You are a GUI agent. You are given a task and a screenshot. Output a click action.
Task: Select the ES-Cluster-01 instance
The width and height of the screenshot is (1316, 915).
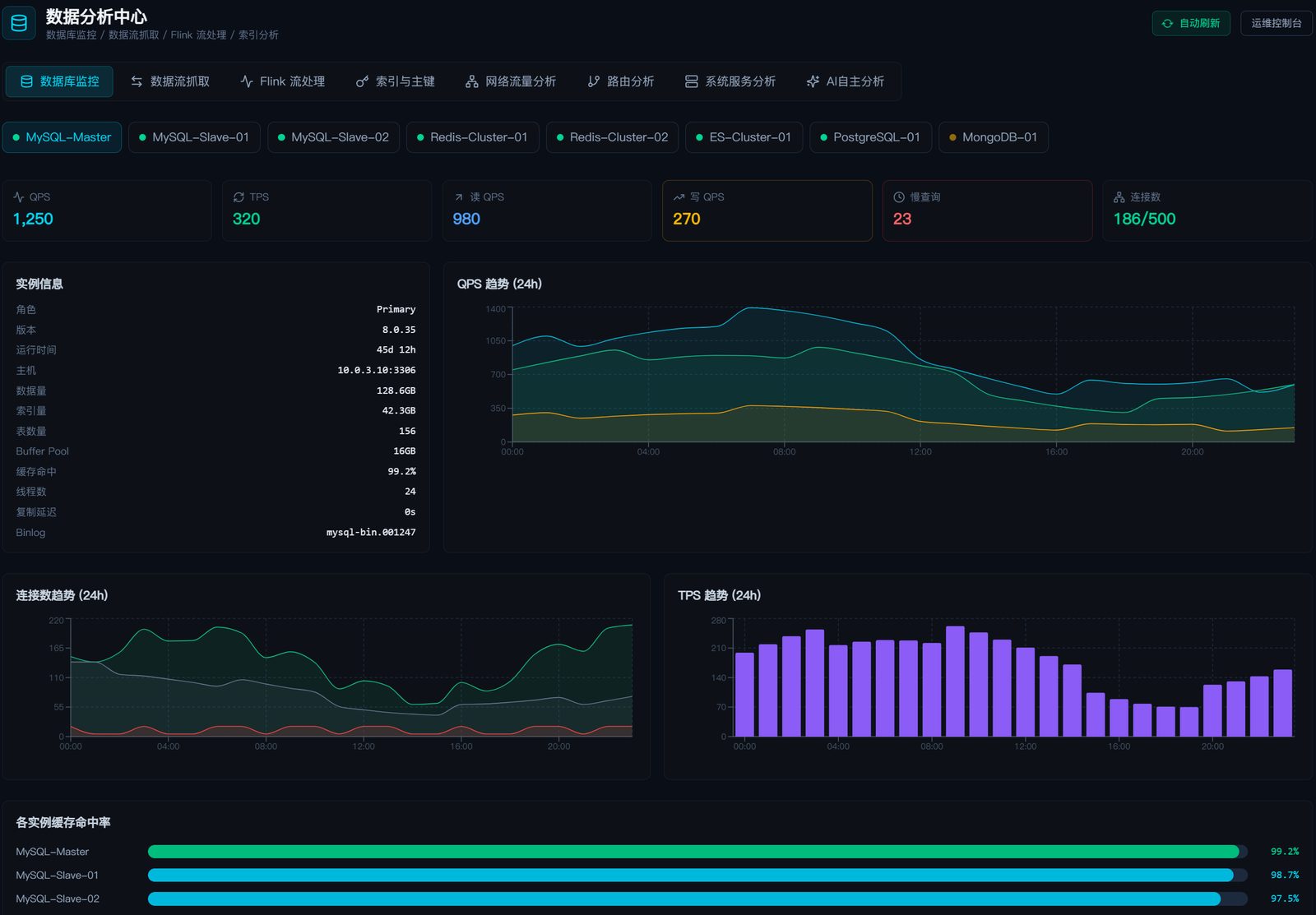pos(744,137)
